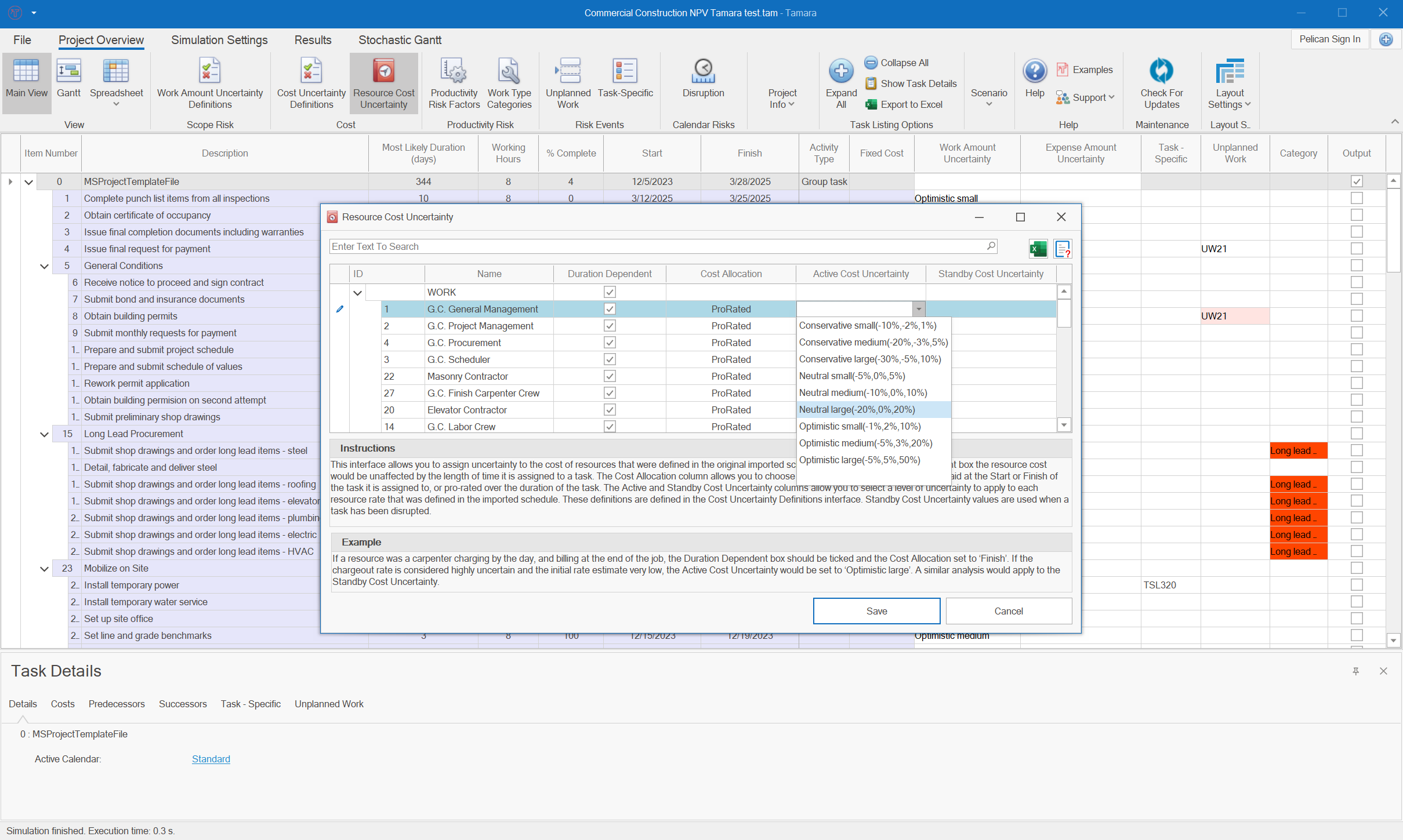This screenshot has height=840, width=1403.
Task: Open the Costs tab in Task Details
Action: (x=63, y=704)
